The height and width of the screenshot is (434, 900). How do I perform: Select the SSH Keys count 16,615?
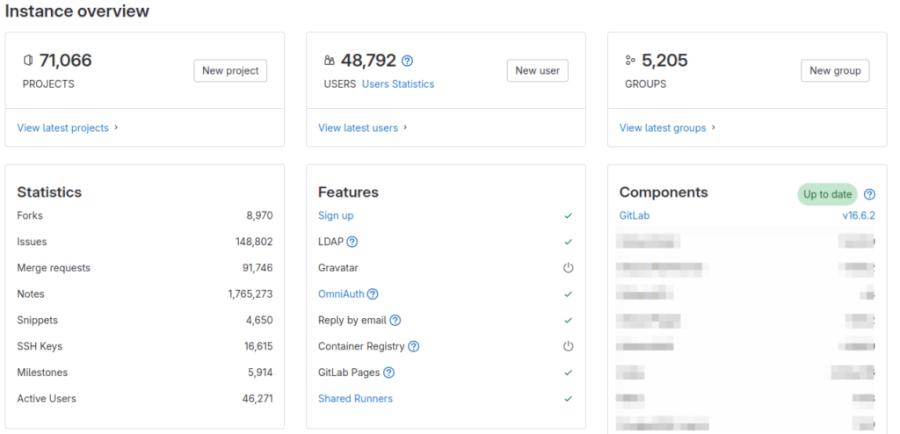(x=258, y=346)
